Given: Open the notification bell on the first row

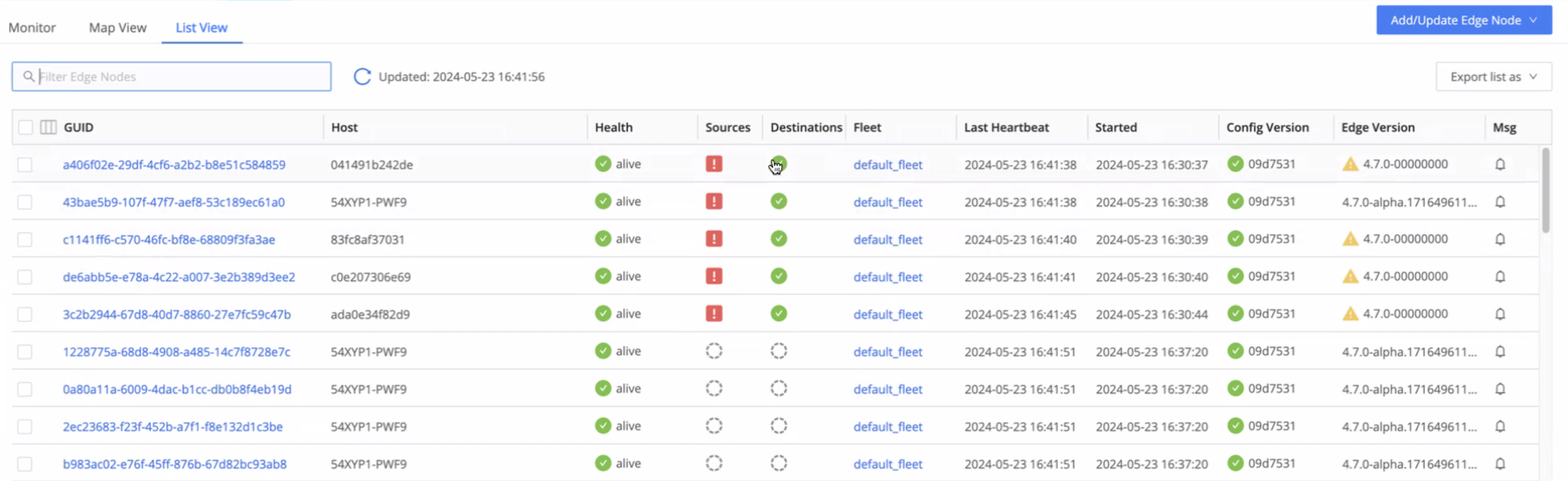Looking at the screenshot, I should click(x=1500, y=164).
